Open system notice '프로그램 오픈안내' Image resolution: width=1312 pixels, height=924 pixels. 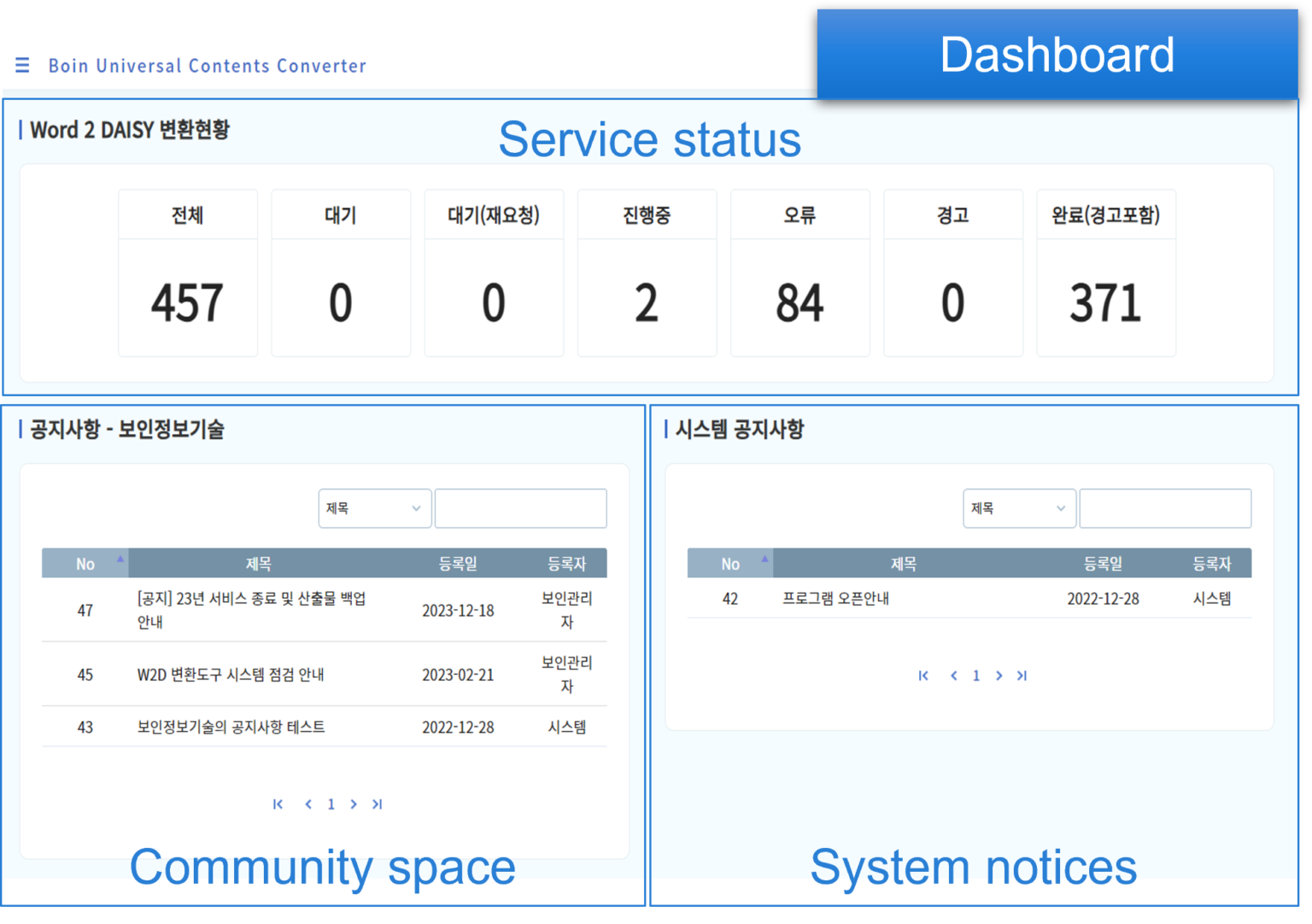tap(837, 599)
